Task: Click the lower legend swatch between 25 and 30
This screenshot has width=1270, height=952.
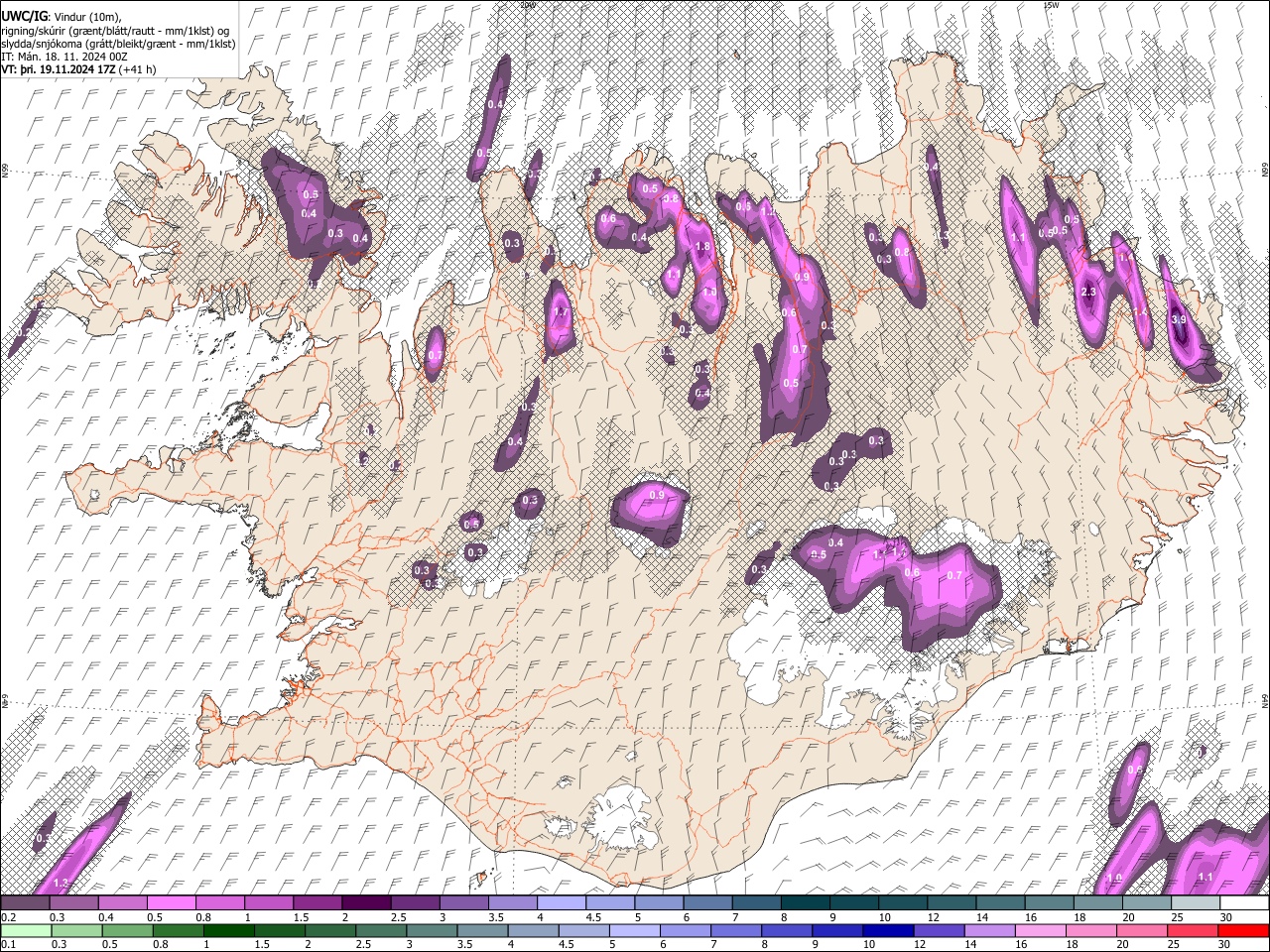Action: click(1194, 931)
